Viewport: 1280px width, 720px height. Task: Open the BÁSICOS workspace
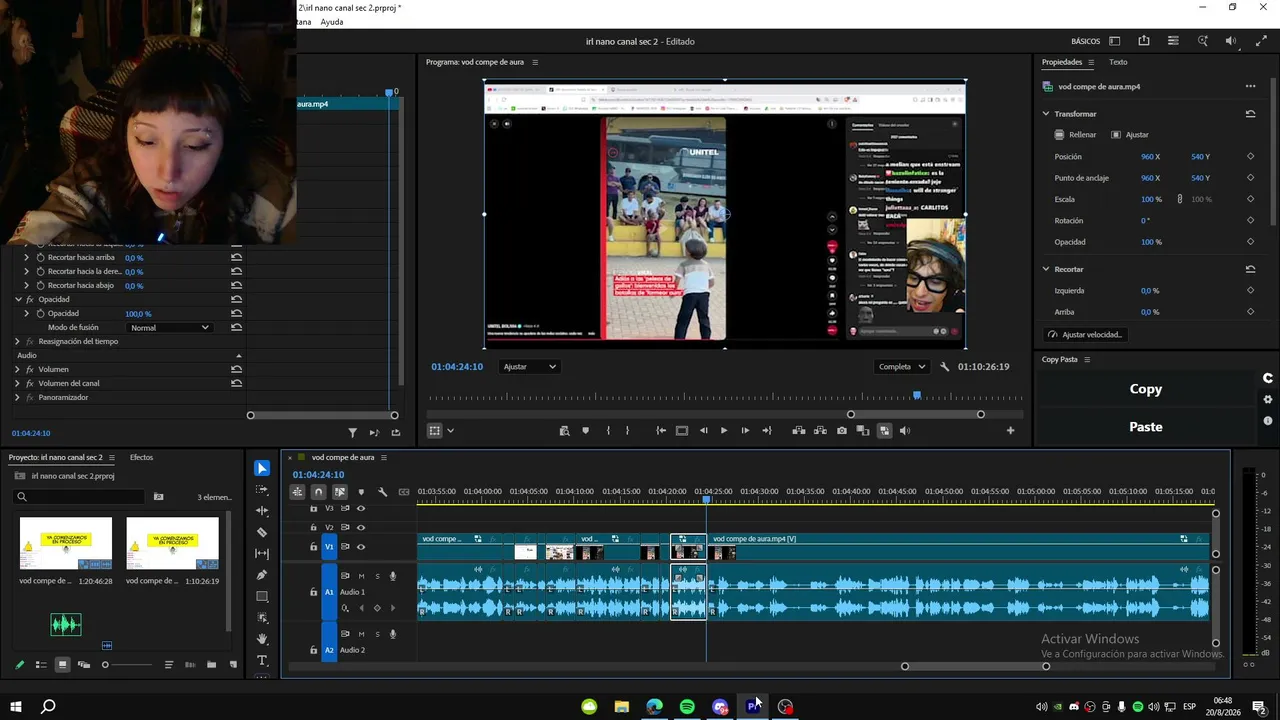[x=1085, y=42]
